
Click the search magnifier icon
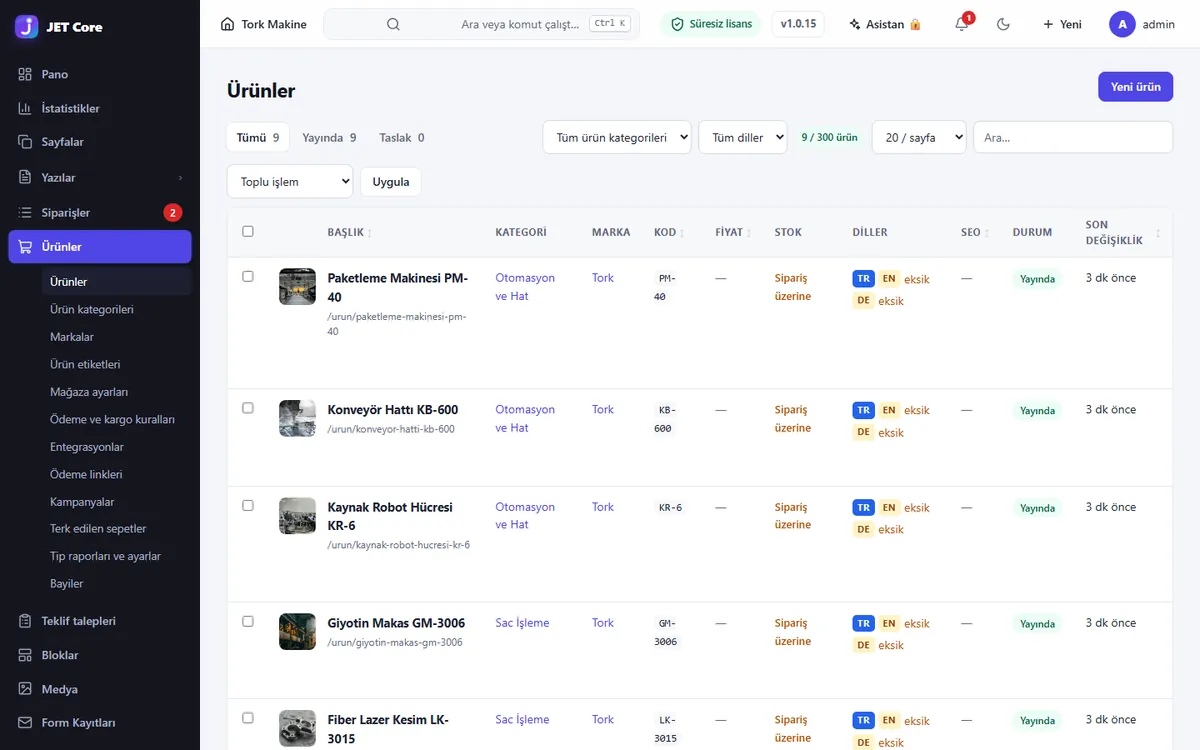[x=393, y=24]
